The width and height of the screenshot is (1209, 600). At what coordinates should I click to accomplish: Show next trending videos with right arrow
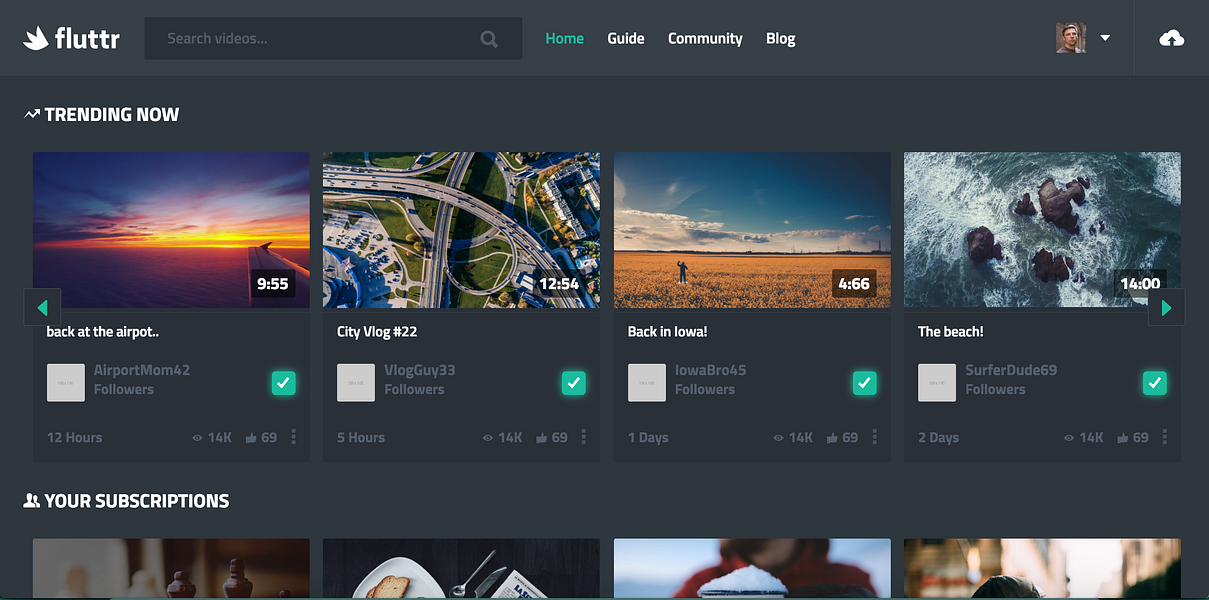(1166, 307)
